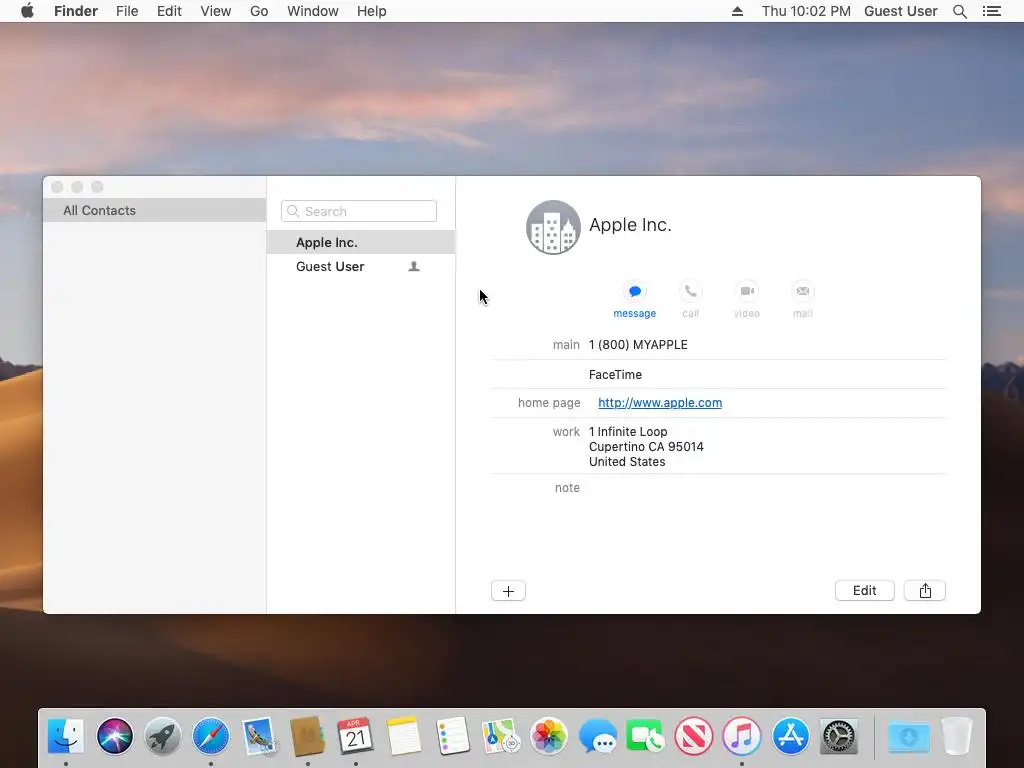Click the Edit button
Screen dimensions: 1024x768
click(x=864, y=590)
